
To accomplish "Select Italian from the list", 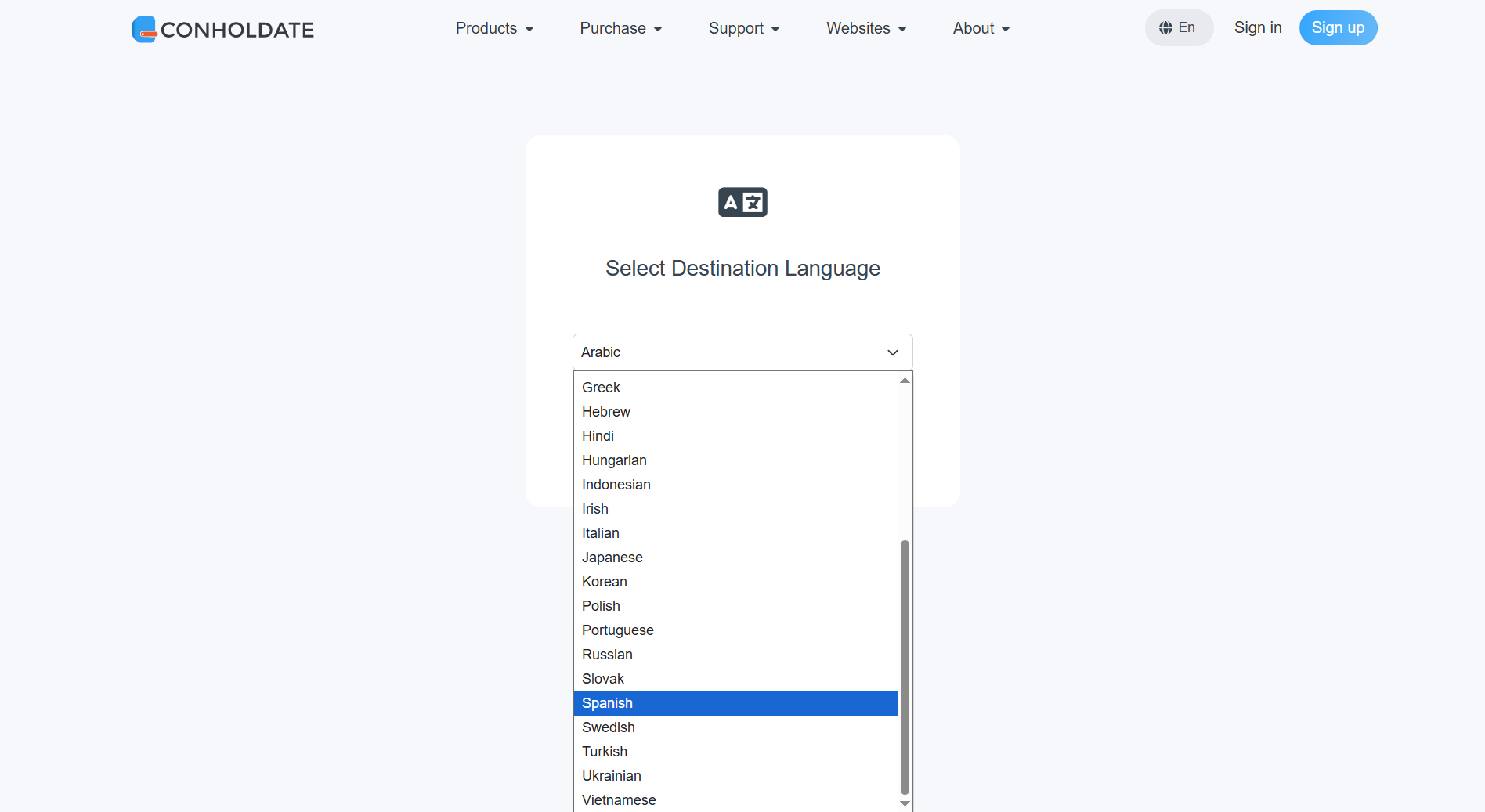I will [x=735, y=533].
